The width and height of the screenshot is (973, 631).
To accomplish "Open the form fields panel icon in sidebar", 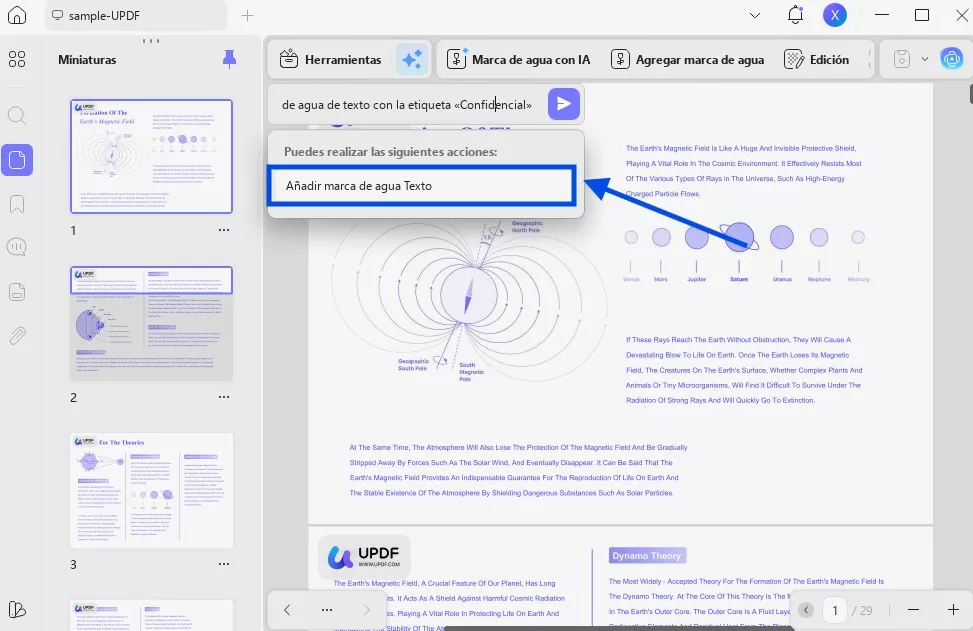I will click(x=17, y=292).
